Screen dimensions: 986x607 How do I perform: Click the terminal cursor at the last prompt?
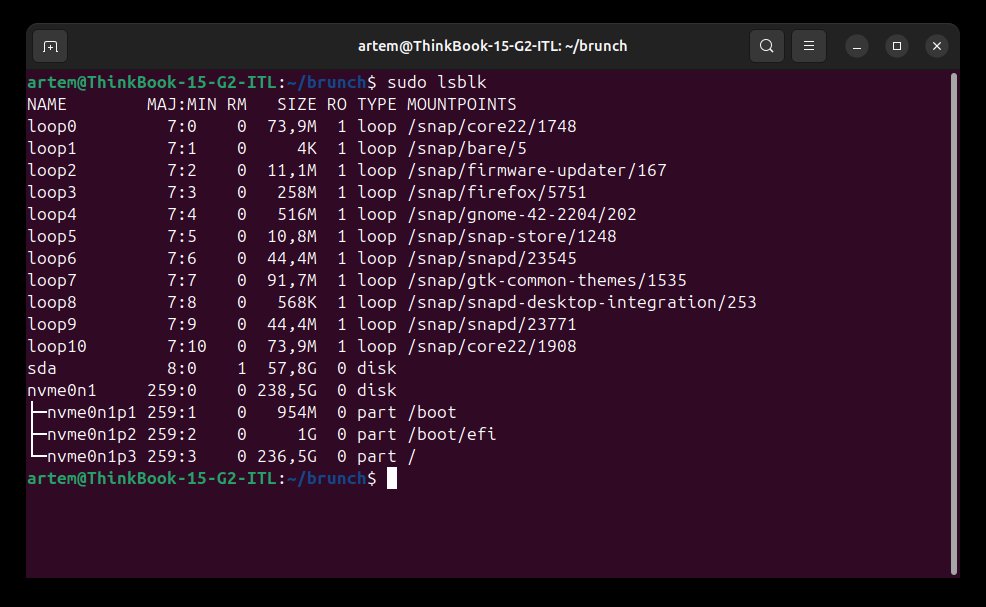click(392, 479)
